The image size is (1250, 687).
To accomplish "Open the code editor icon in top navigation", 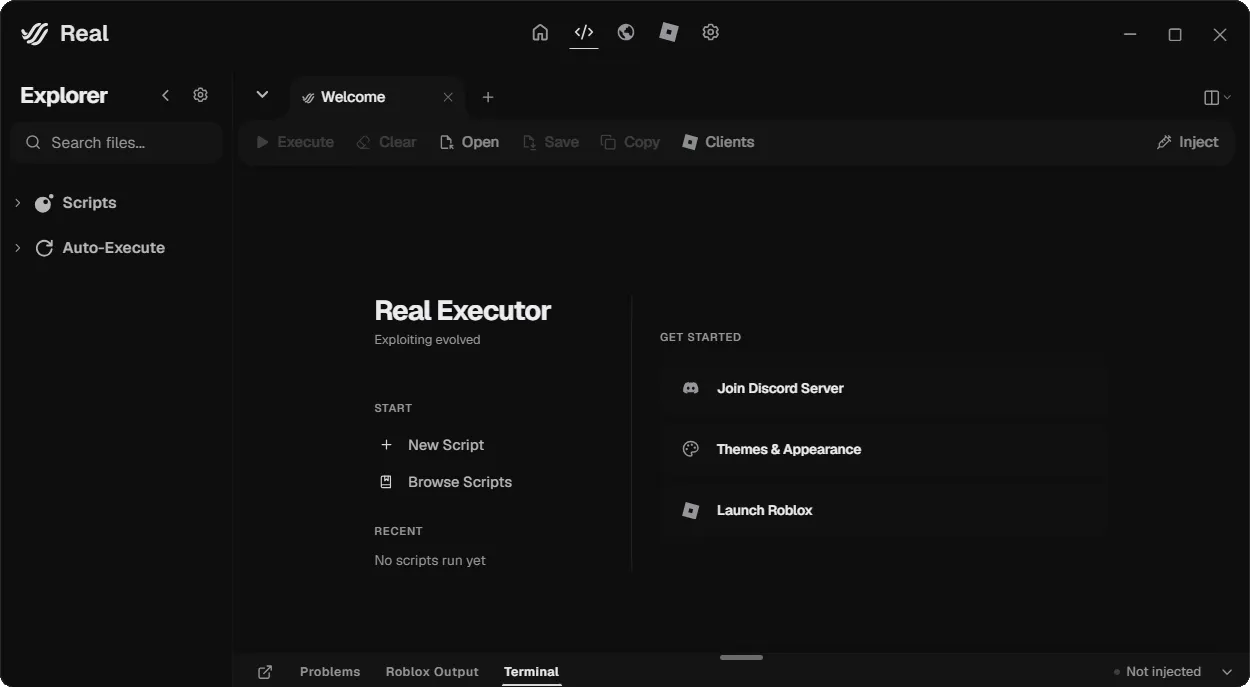I will click(x=584, y=32).
